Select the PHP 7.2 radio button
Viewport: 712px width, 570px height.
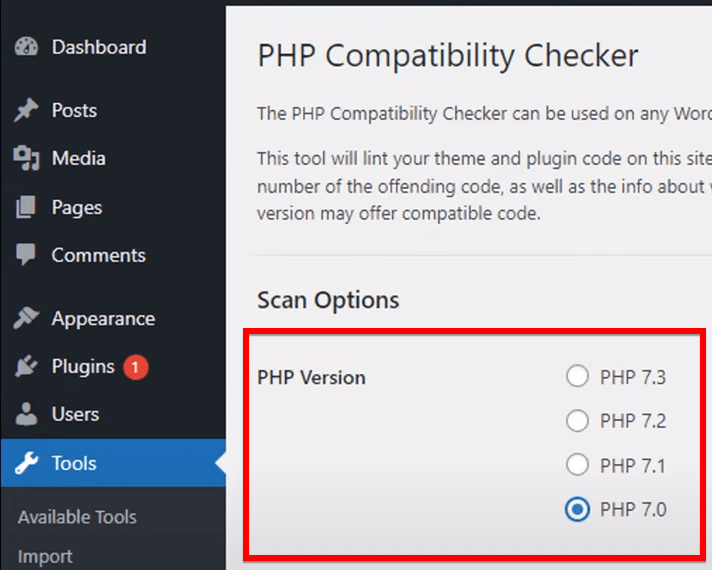[577, 421]
